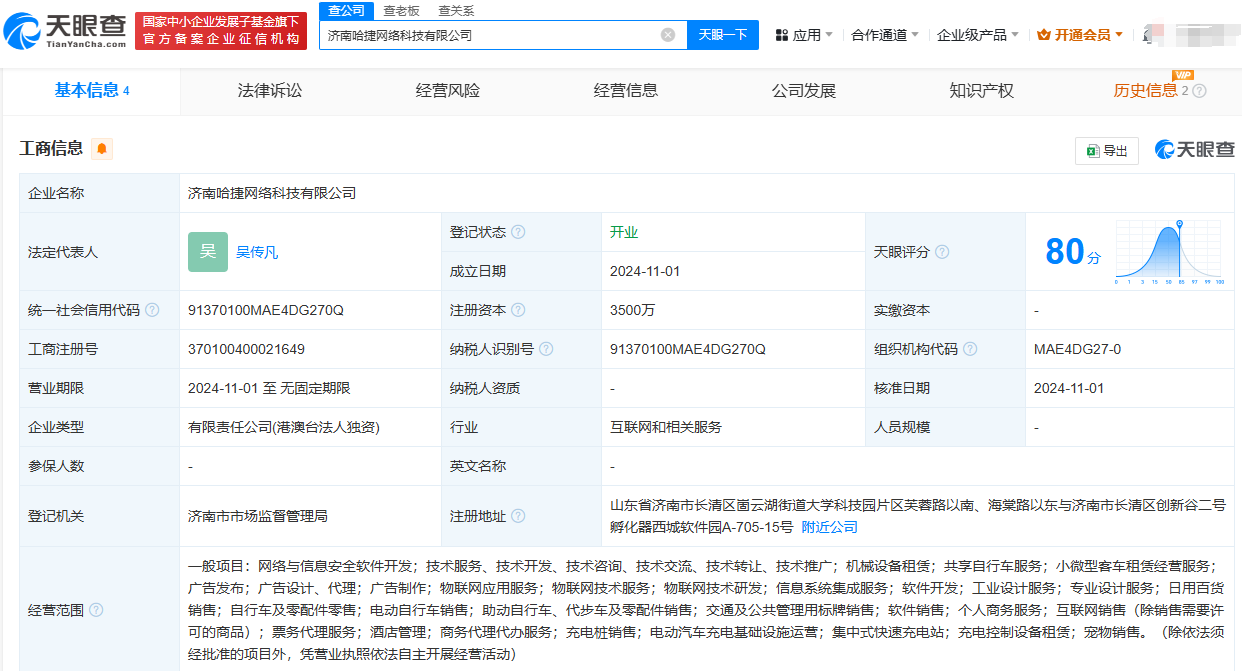The width and height of the screenshot is (1242, 671).
Task: Click the orange bell alert icon
Action: pos(102,149)
